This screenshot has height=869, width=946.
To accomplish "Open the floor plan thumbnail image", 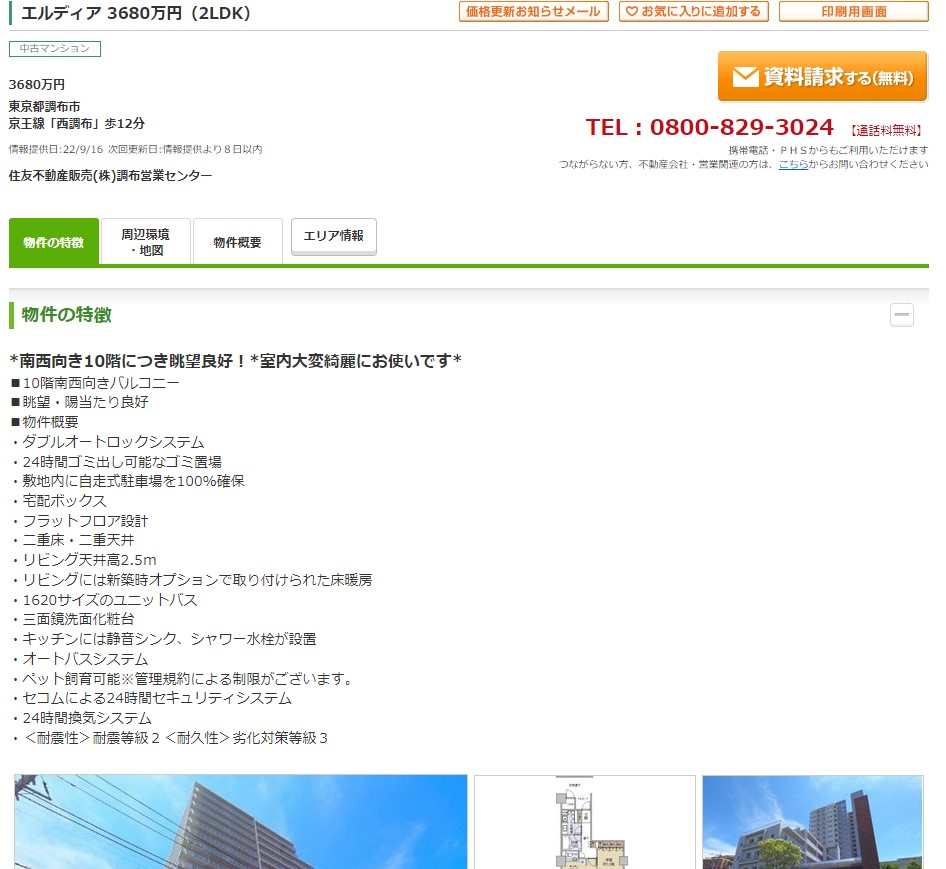I will [x=584, y=821].
